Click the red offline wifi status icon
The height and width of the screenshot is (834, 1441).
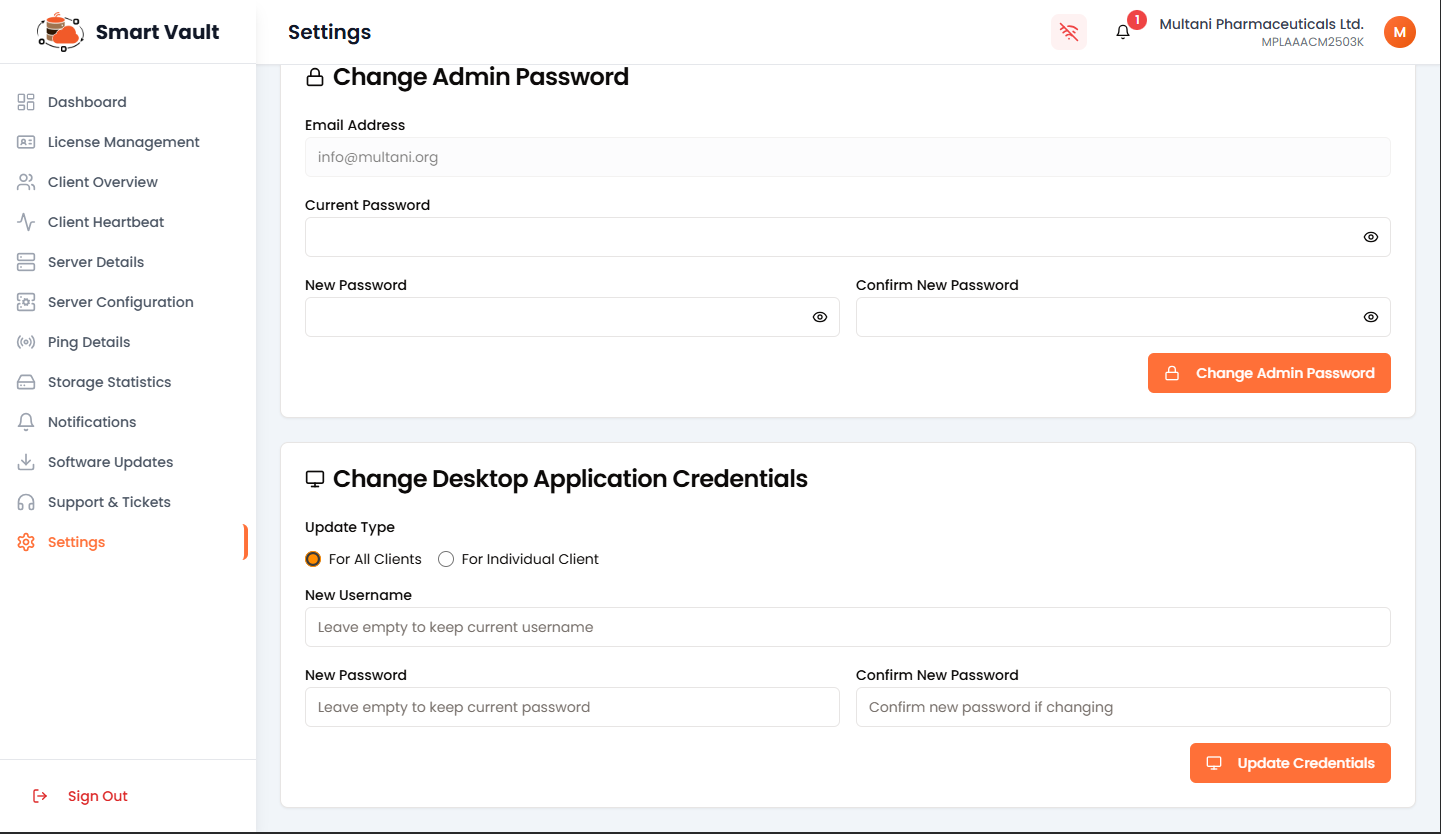pos(1069,32)
